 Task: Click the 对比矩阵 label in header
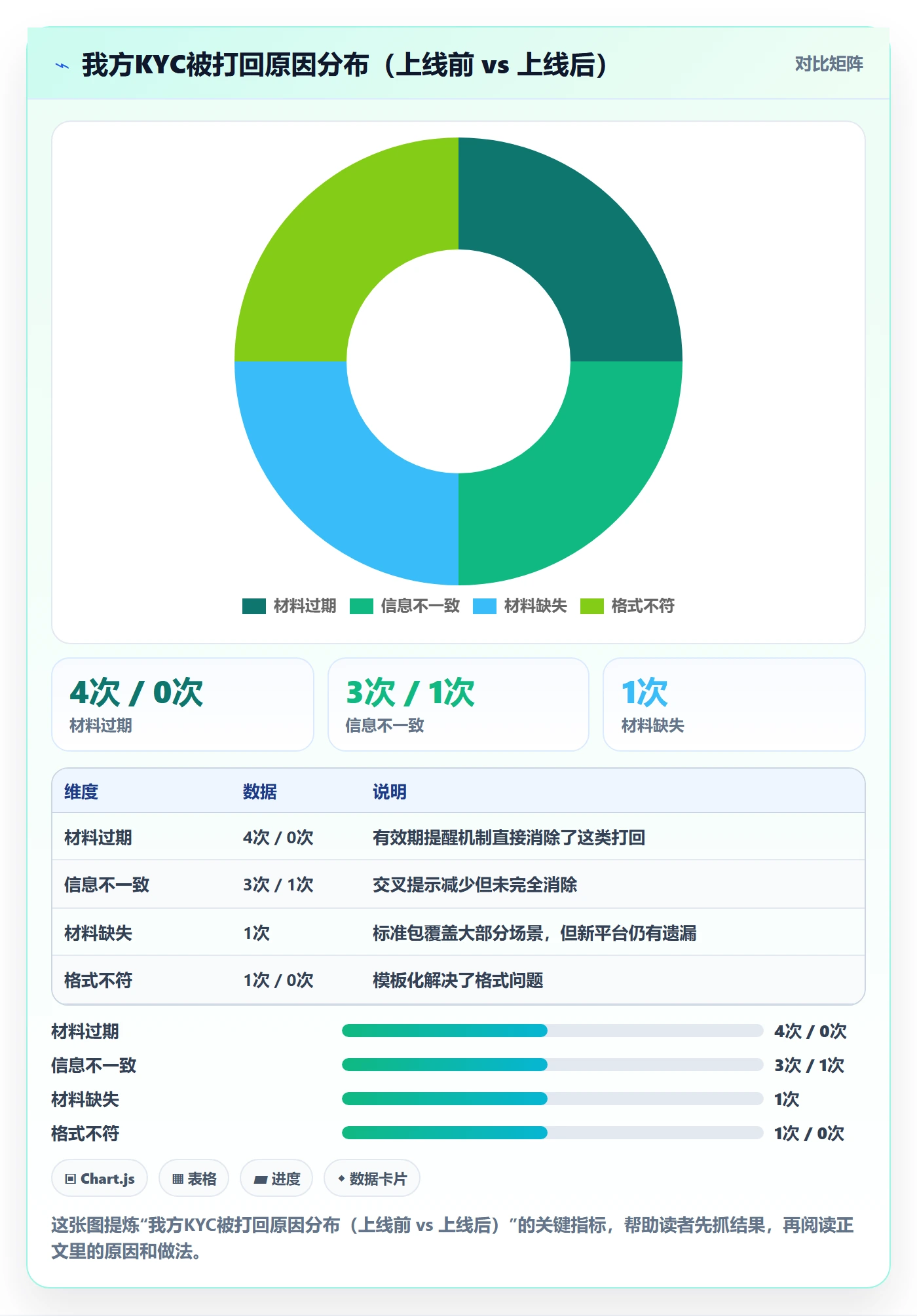[829, 64]
